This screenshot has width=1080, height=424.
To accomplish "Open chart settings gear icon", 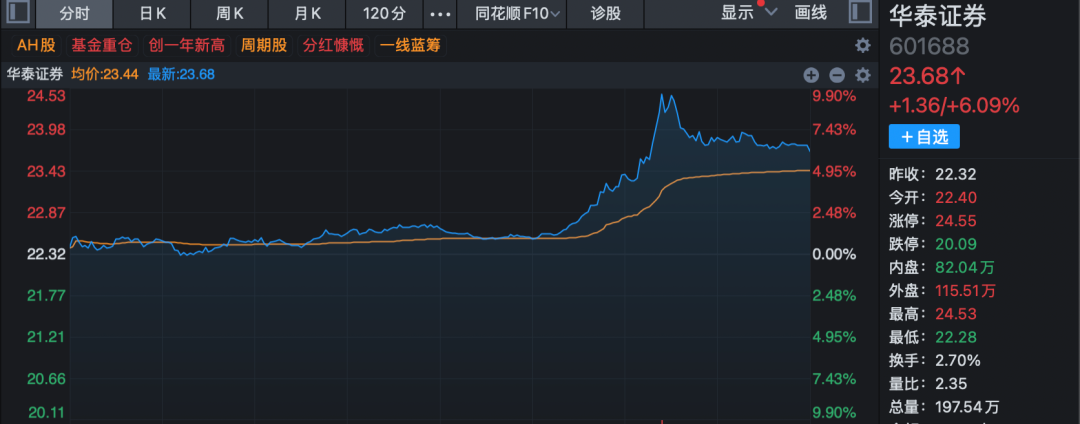I will point(862,75).
